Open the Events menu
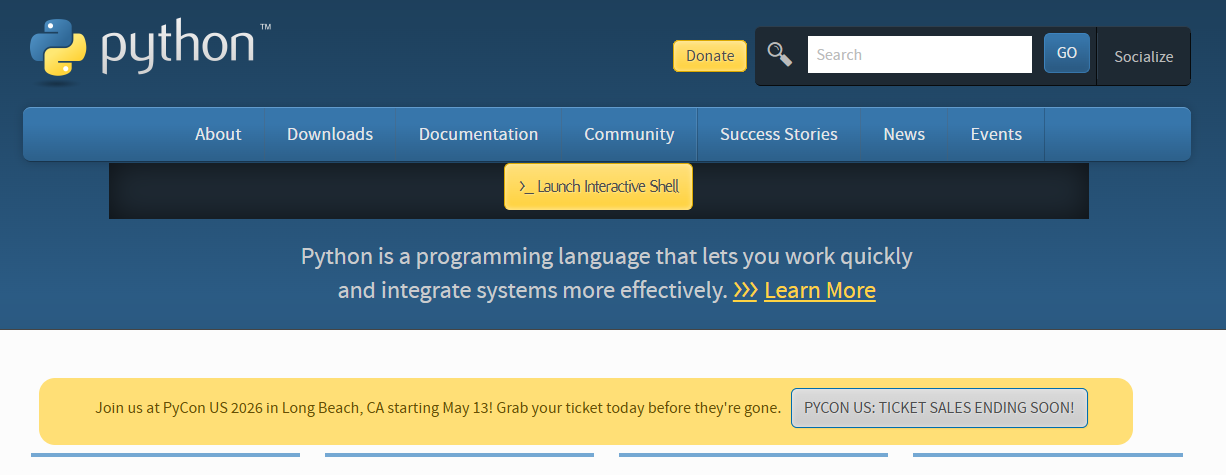This screenshot has width=1226, height=475. point(996,134)
